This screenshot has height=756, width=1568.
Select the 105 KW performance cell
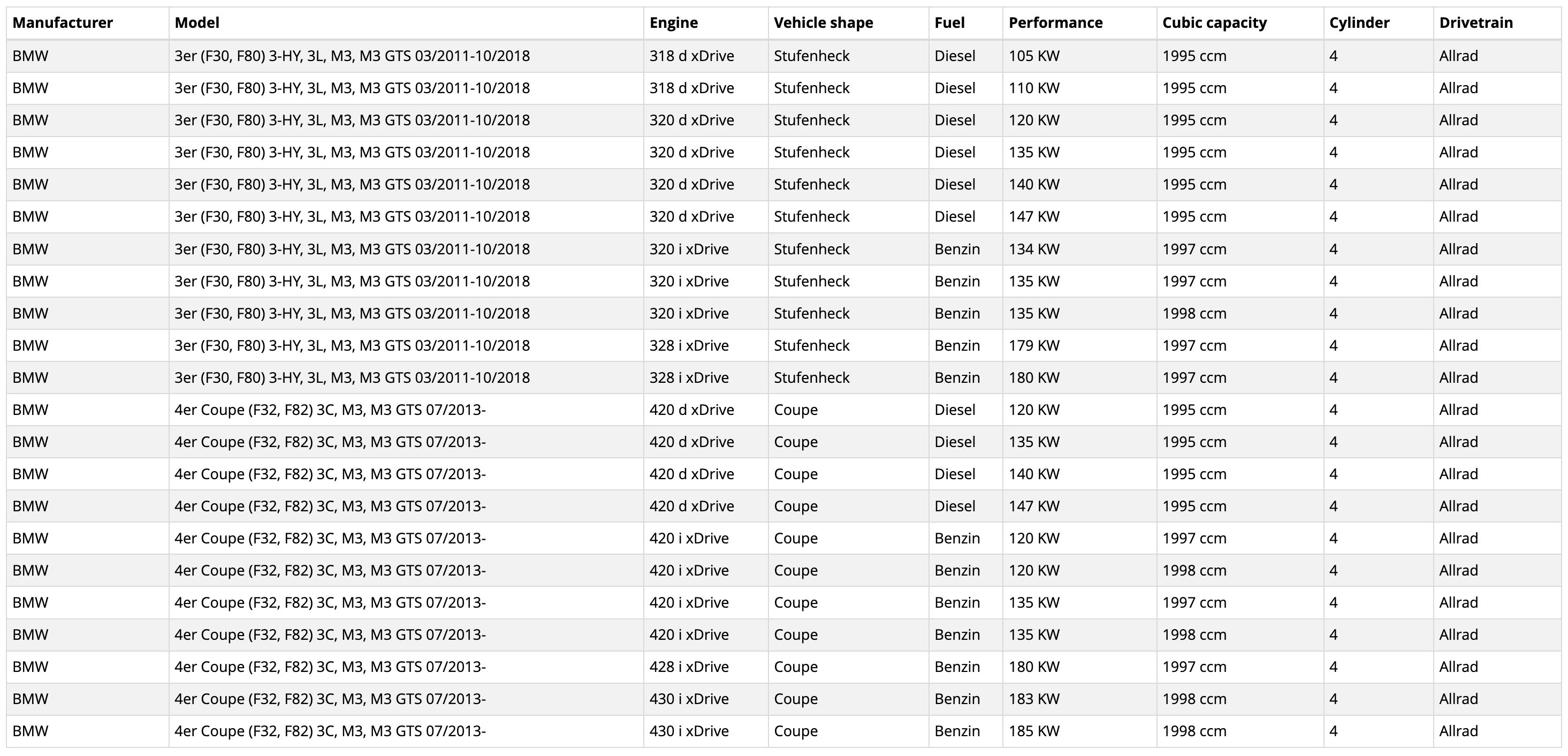point(1033,56)
